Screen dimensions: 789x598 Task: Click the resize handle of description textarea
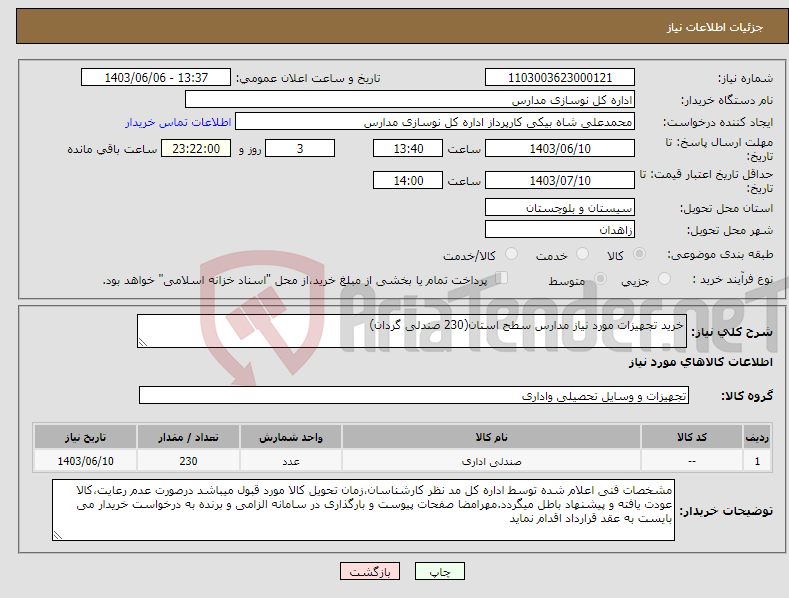(143, 343)
